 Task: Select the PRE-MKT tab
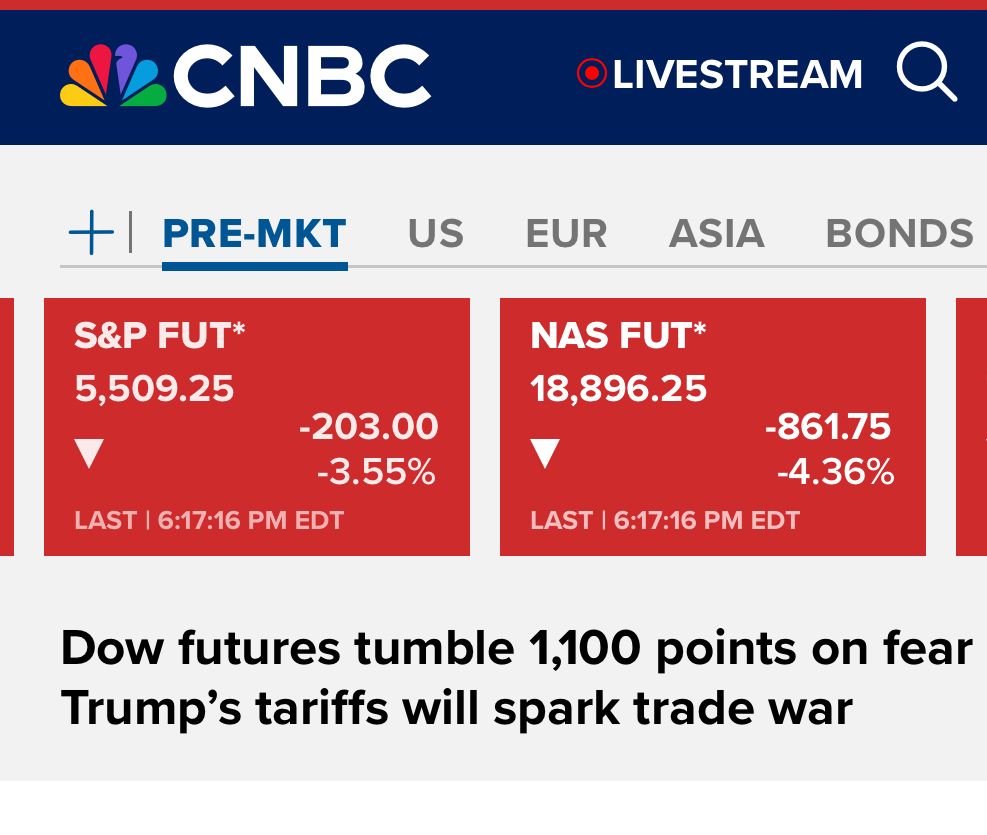point(254,233)
